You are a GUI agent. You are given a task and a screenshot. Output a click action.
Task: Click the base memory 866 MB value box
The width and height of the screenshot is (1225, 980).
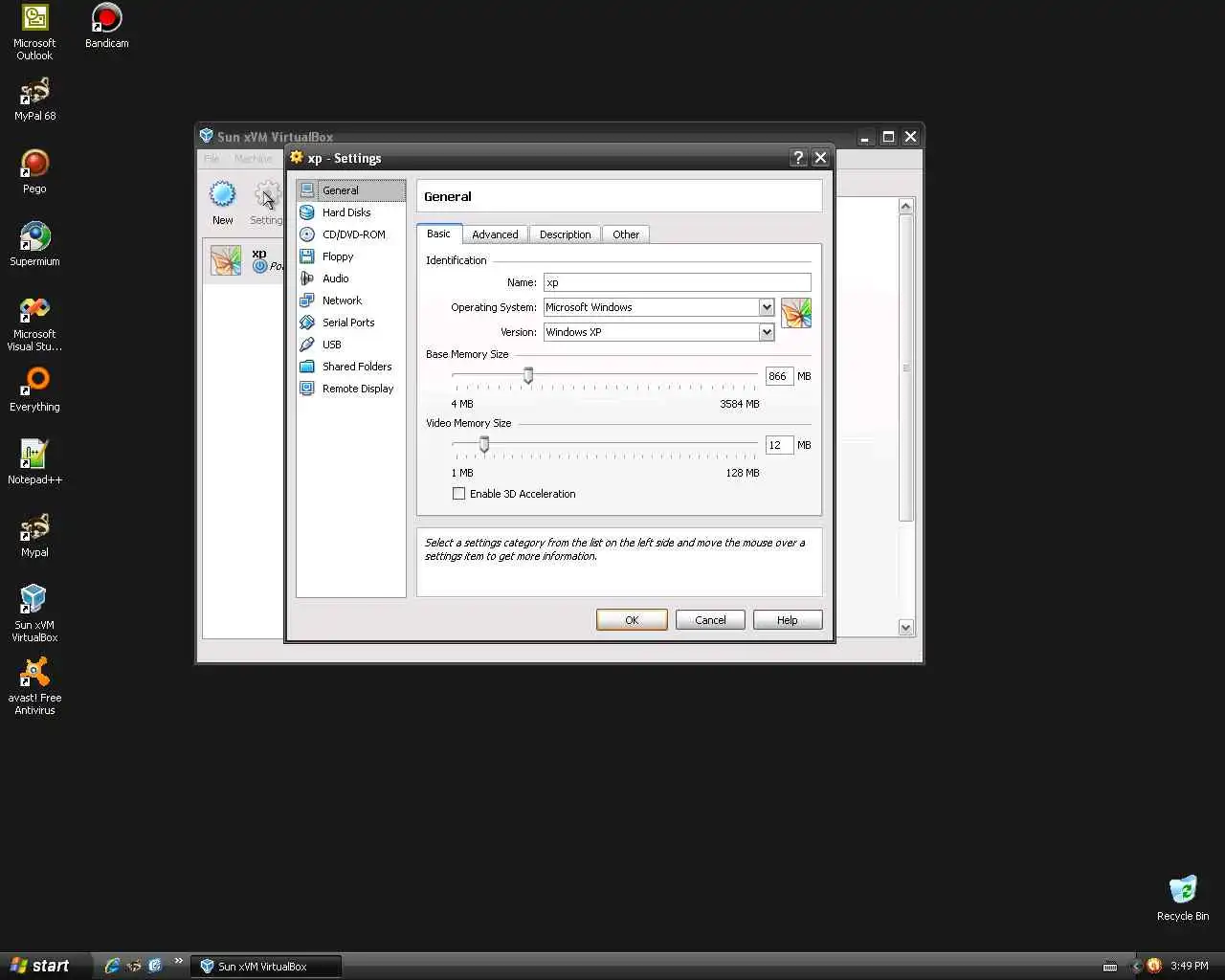pos(779,376)
